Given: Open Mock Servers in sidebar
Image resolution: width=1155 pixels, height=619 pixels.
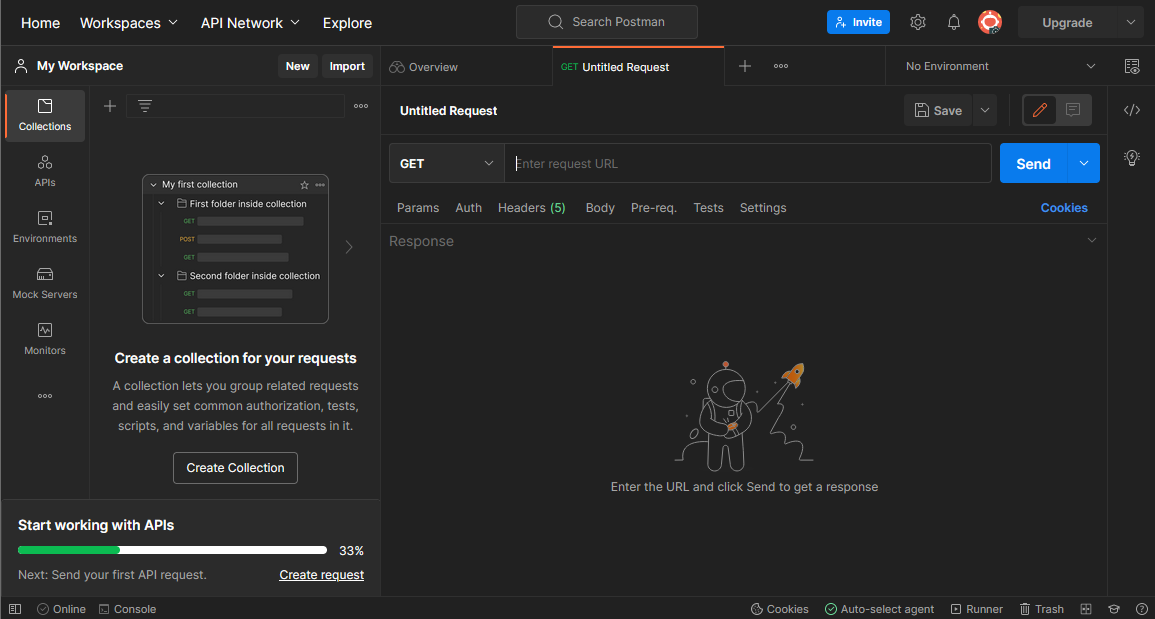Looking at the screenshot, I should point(45,283).
